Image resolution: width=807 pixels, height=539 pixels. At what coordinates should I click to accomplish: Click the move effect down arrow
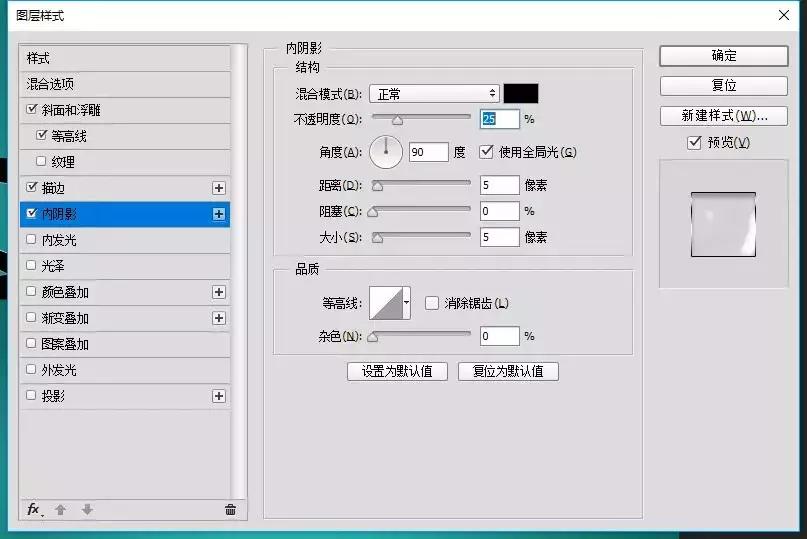(x=87, y=510)
